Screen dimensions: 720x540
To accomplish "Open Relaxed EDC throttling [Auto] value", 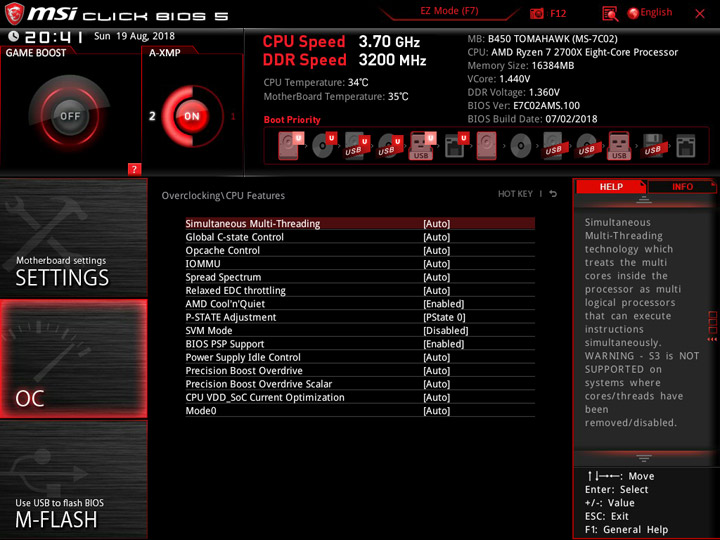I will point(437,290).
